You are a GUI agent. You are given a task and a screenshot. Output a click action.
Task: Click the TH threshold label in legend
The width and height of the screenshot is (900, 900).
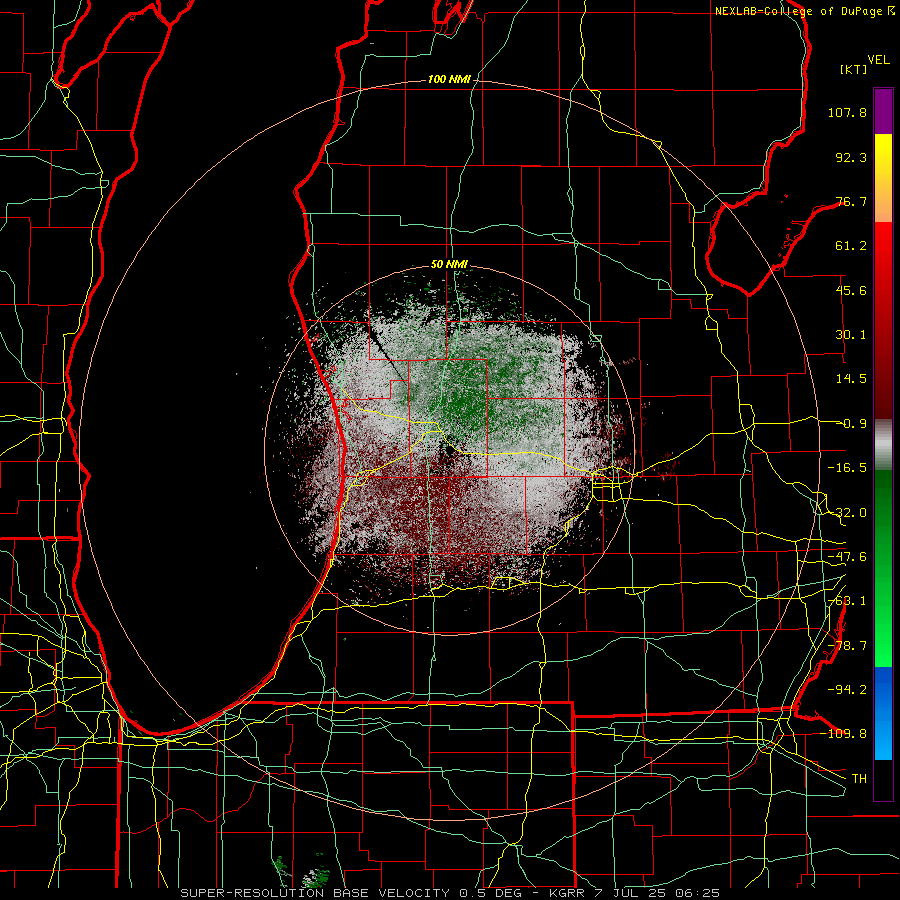[859, 778]
